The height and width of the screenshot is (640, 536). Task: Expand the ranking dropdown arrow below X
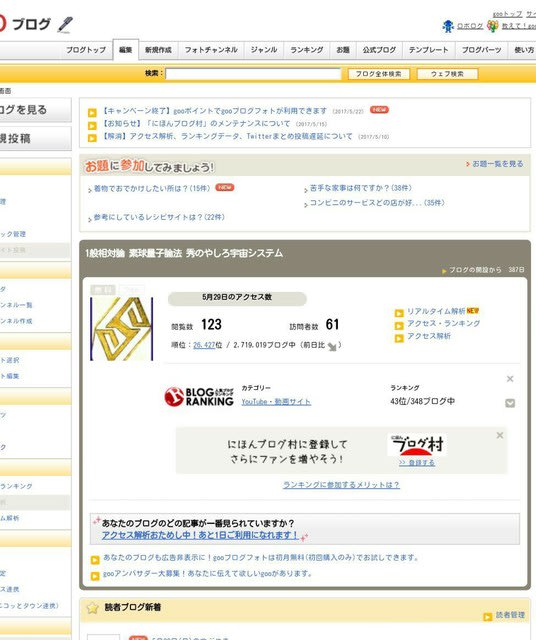510,403
